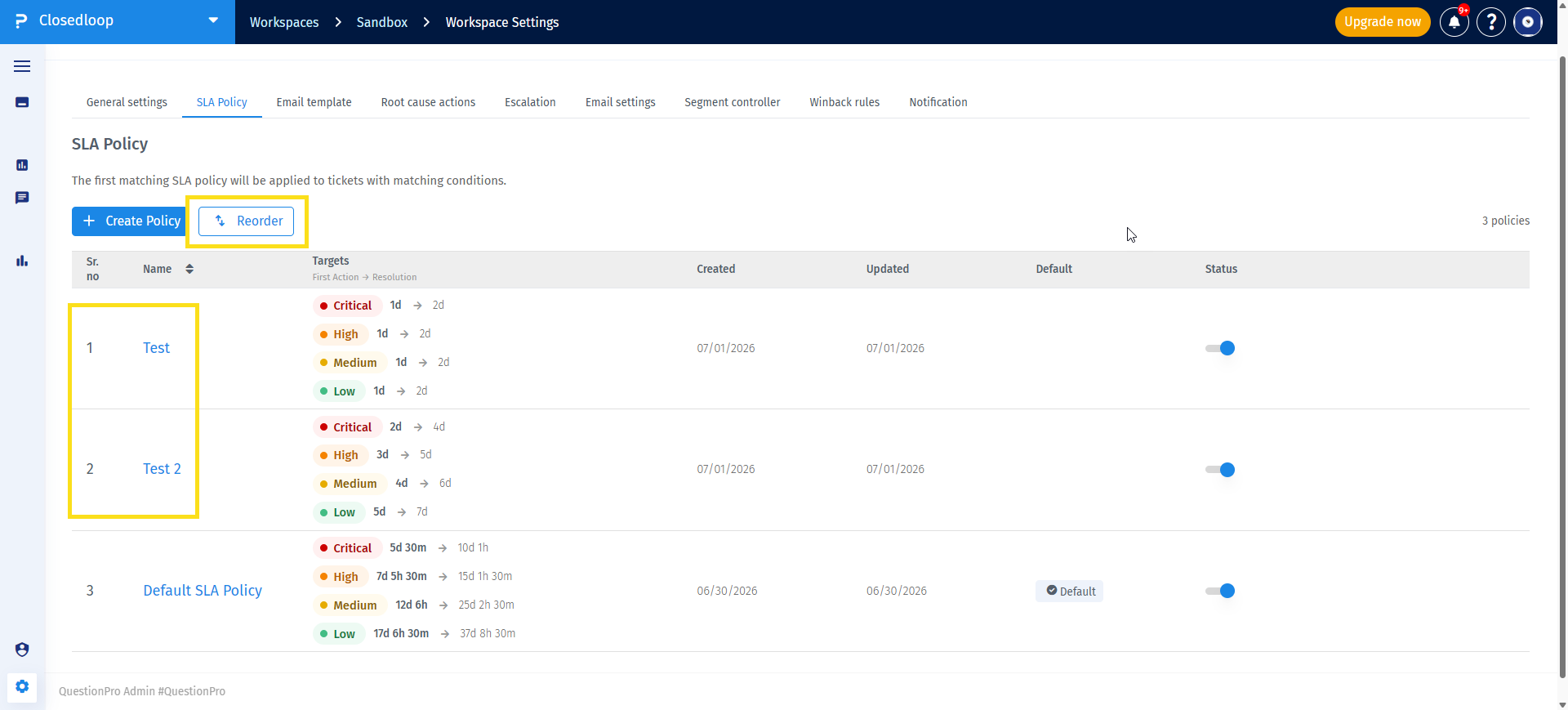Open the Winback rules tab
The image size is (1568, 710).
(844, 102)
